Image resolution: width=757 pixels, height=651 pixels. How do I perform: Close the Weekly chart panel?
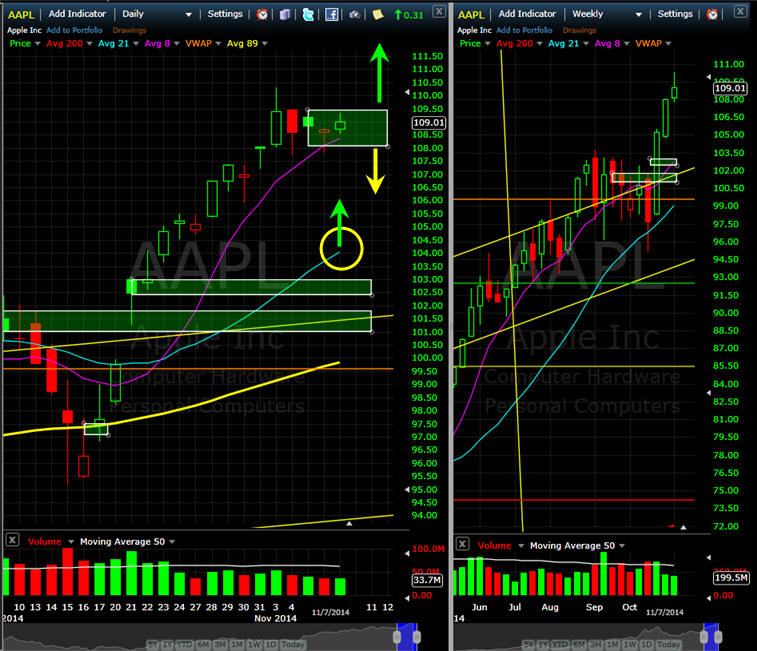coord(740,12)
